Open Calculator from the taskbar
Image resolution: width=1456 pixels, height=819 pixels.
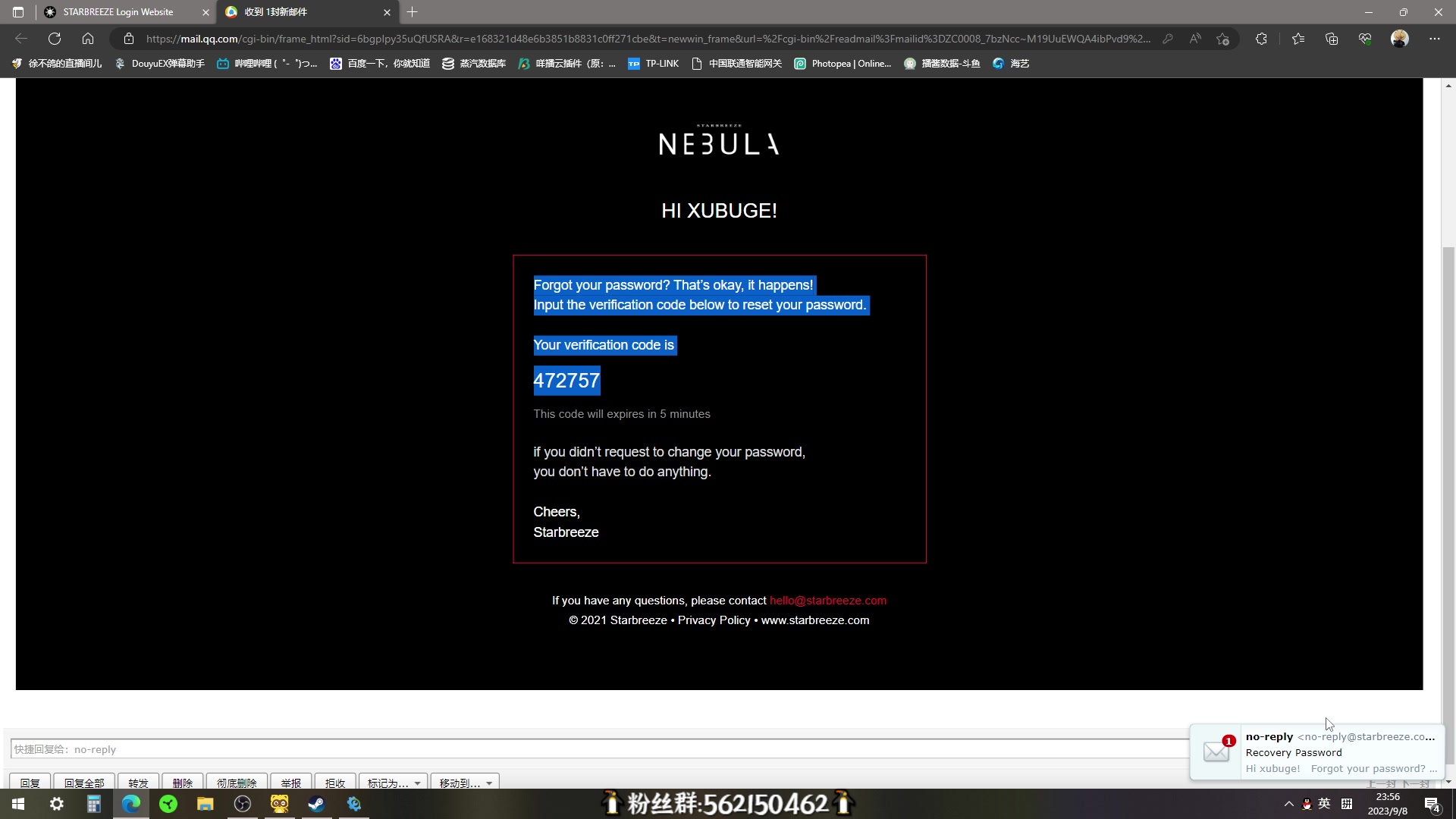94,804
